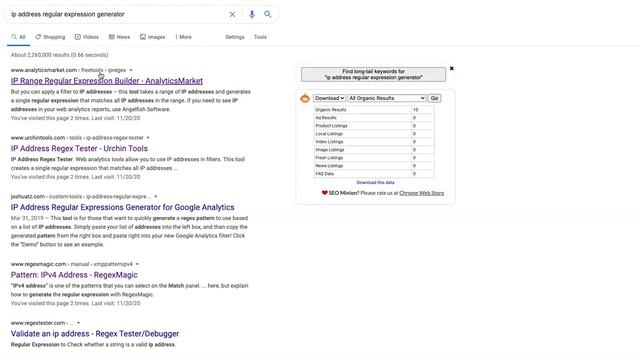Viewport: 640px width, 360px height.
Task: Open the Download action dropdown
Action: [329, 98]
